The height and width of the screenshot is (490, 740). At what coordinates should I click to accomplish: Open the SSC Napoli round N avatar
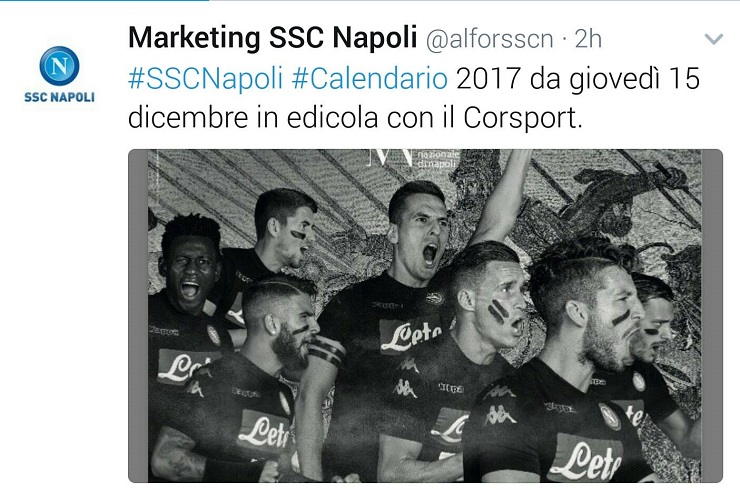(x=59, y=66)
